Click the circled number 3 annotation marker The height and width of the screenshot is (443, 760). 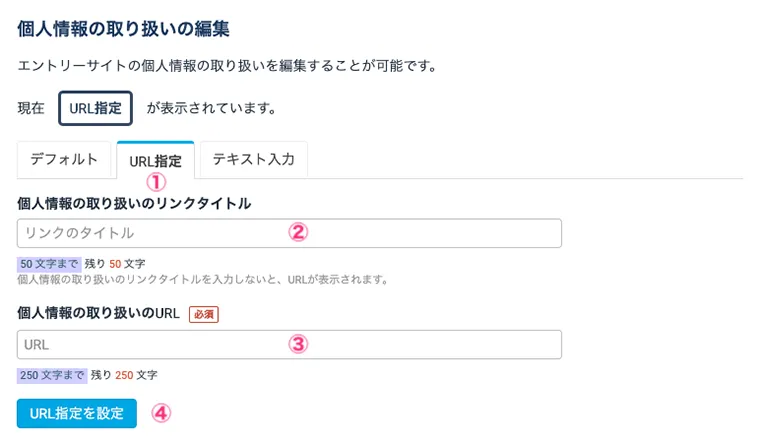297,343
